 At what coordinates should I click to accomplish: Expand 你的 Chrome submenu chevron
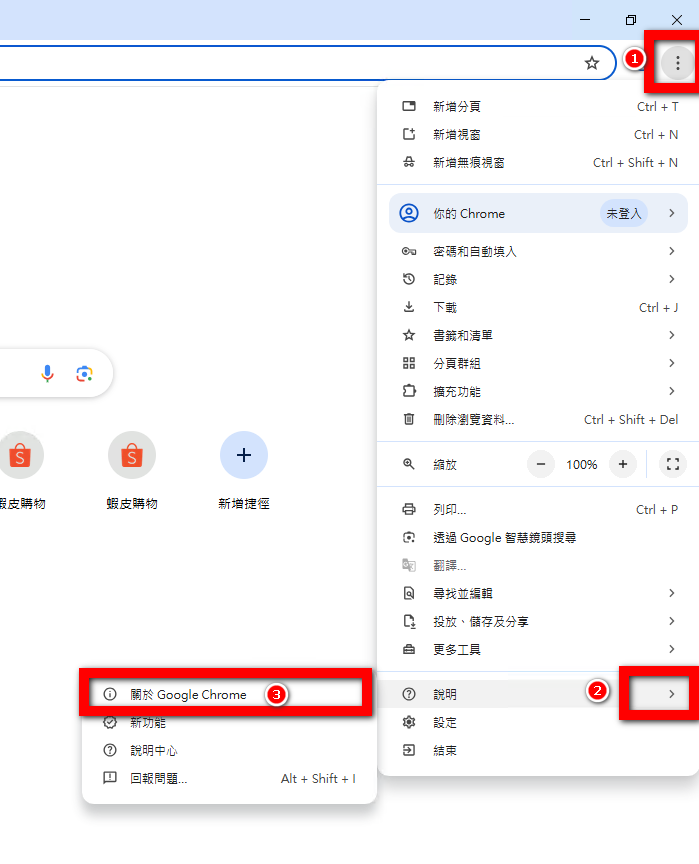[x=671, y=213]
